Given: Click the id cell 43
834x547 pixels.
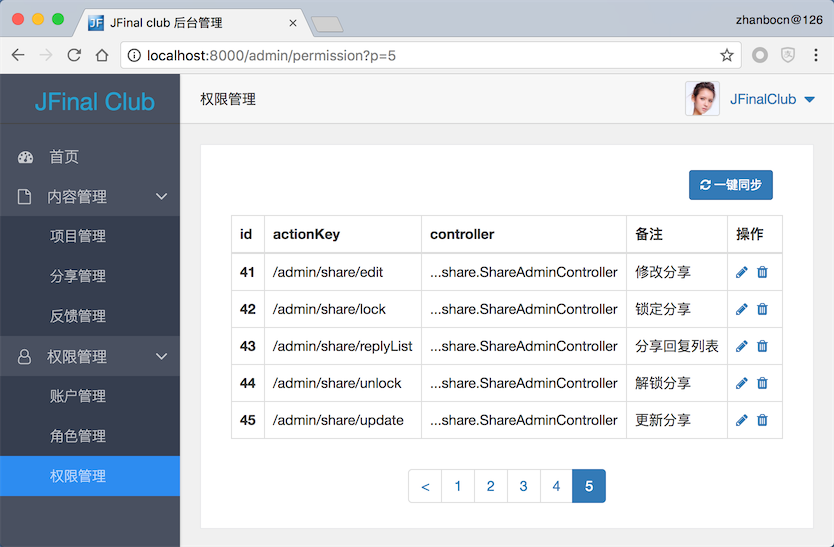Looking at the screenshot, I should 248,346.
